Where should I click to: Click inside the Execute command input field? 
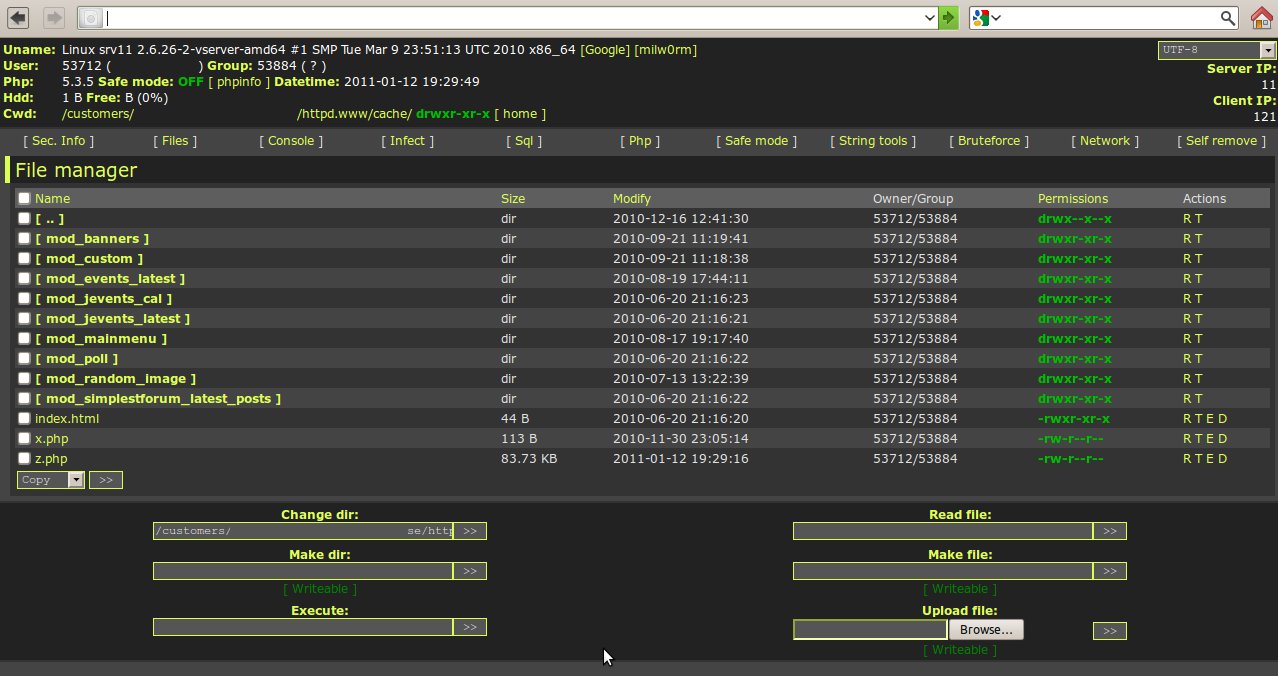click(x=302, y=627)
